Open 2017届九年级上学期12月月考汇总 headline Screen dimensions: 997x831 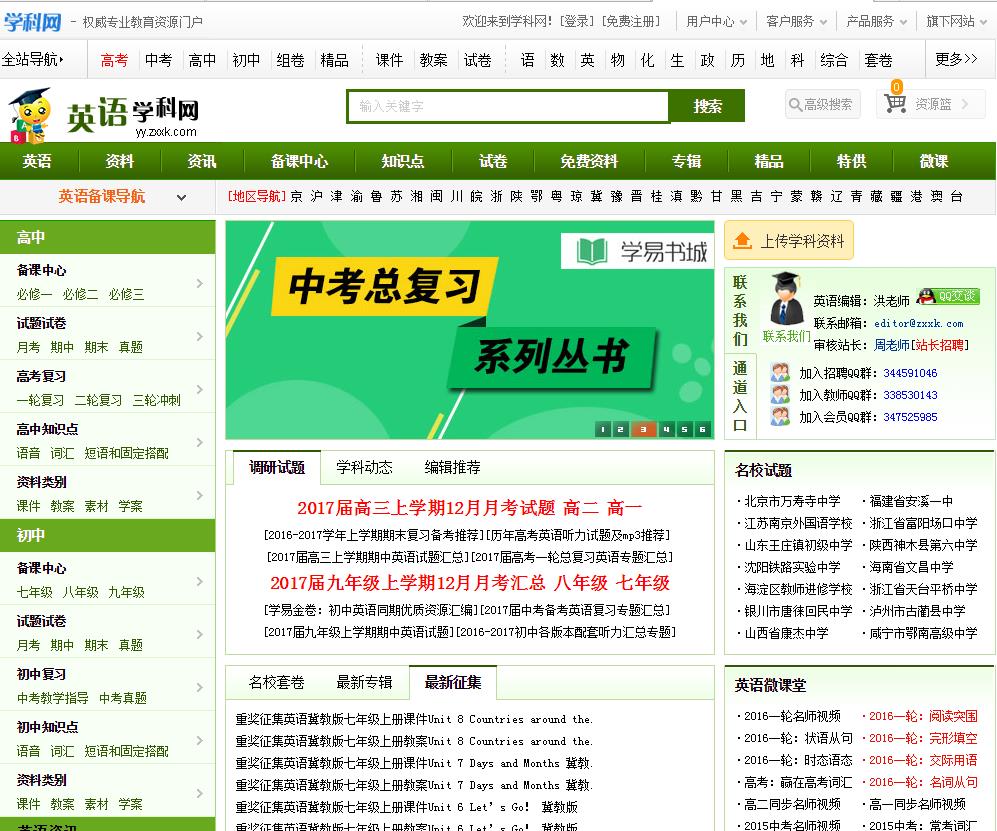pos(408,582)
